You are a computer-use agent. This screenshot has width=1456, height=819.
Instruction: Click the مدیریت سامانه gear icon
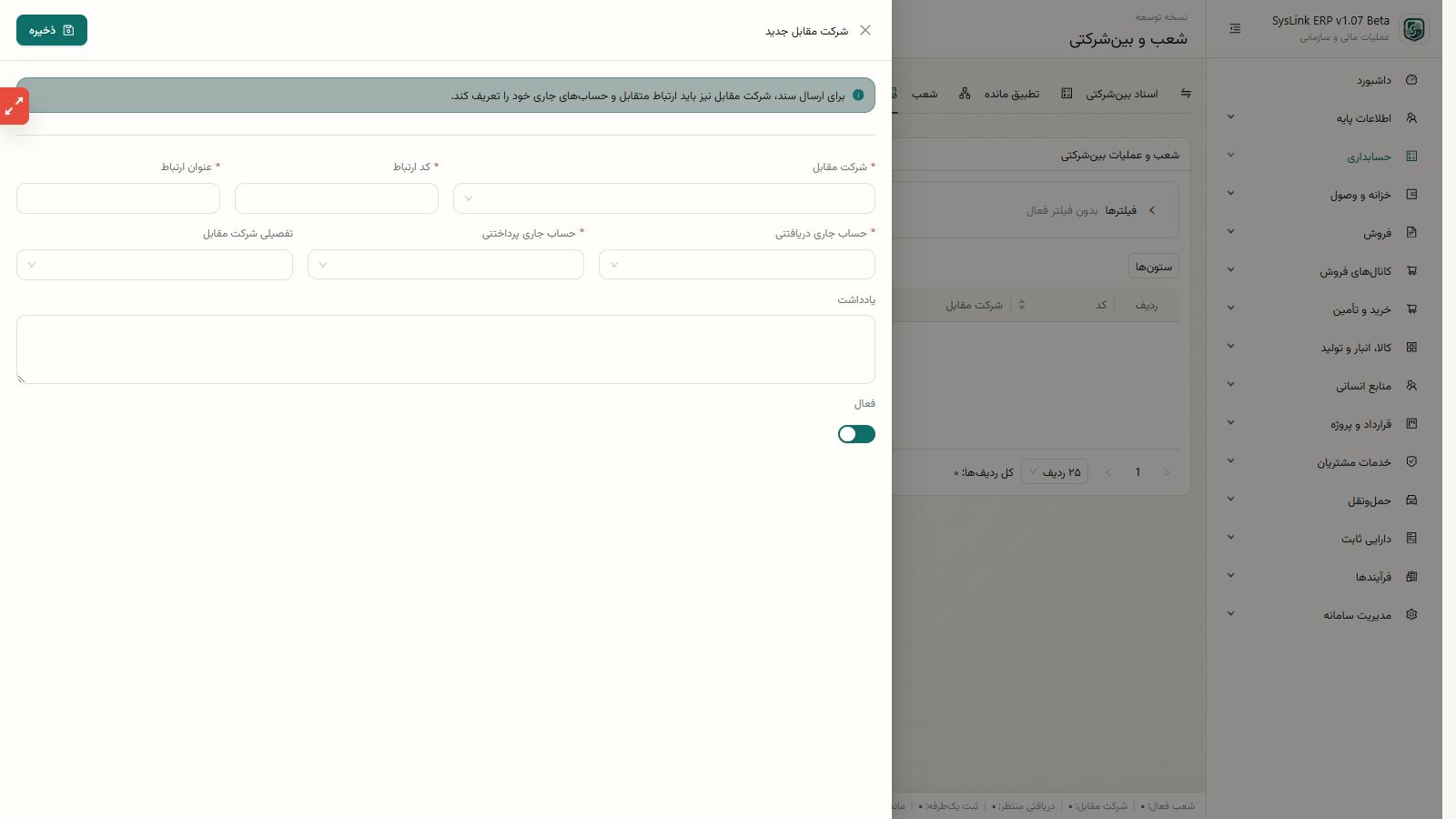pyautogui.click(x=1411, y=615)
